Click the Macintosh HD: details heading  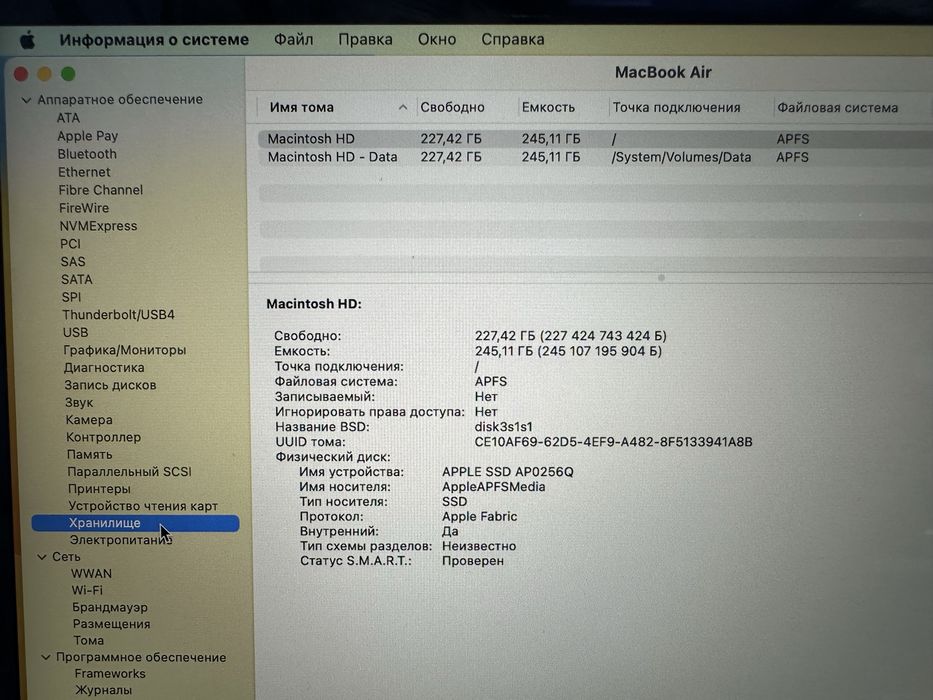(314, 304)
